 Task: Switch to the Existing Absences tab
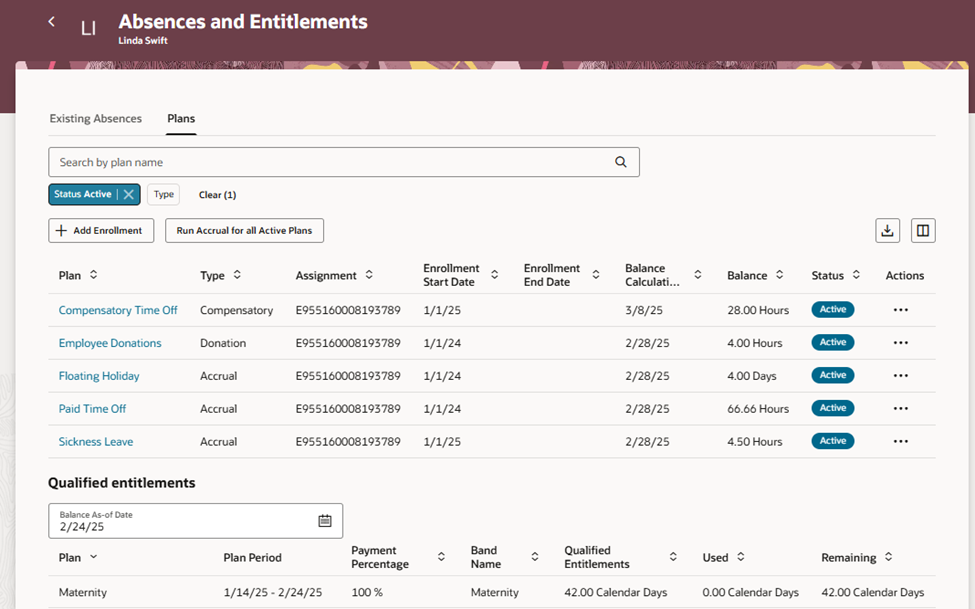tap(96, 118)
